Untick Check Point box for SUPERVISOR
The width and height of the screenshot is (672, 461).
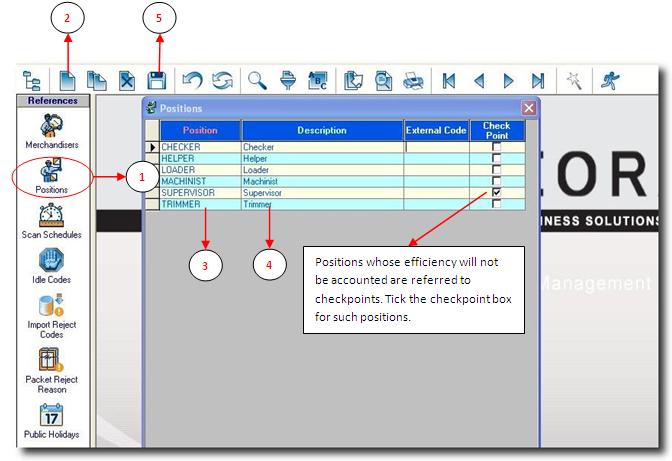[x=496, y=192]
